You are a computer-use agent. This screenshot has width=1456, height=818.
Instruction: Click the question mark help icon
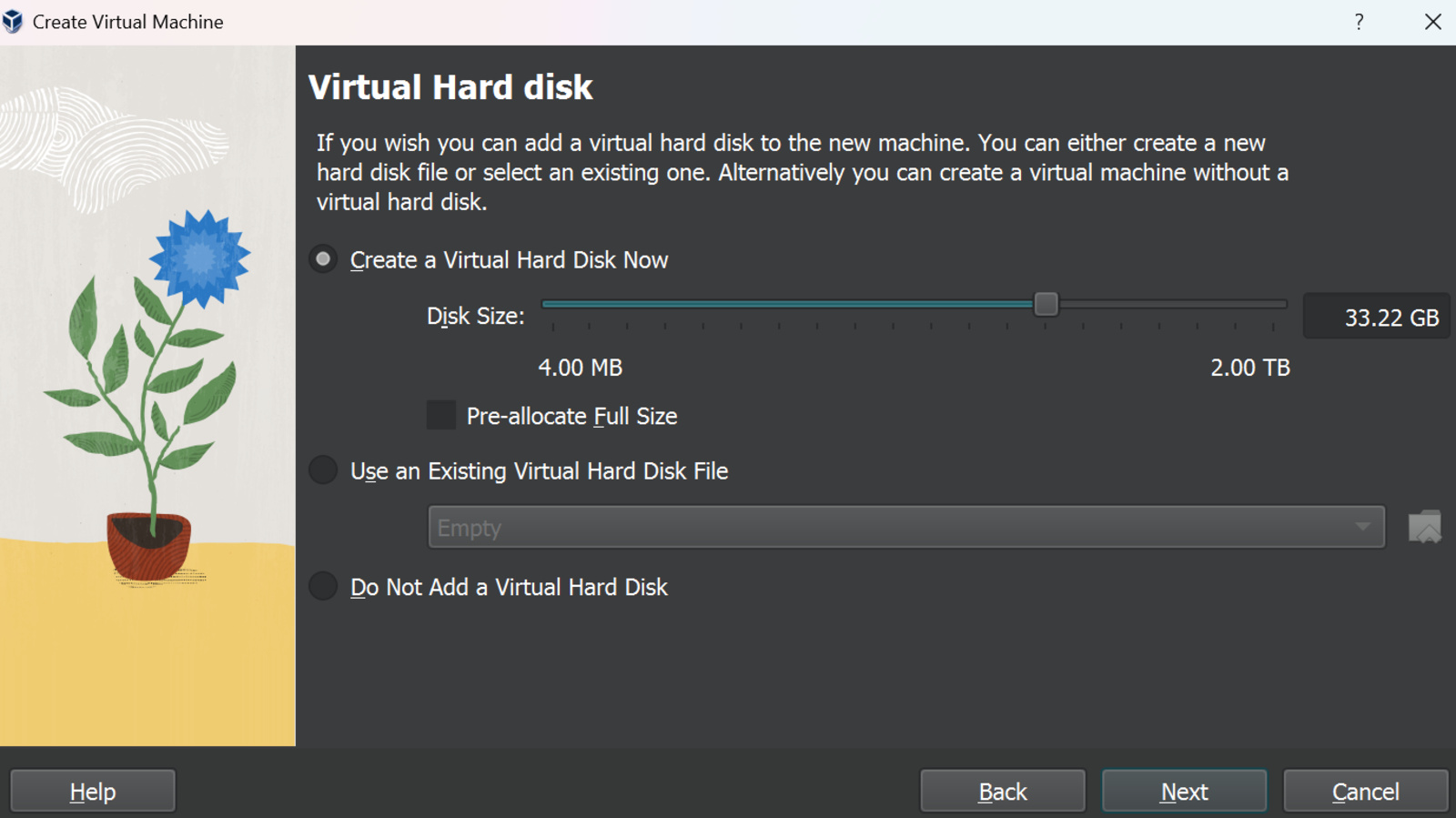click(1359, 21)
